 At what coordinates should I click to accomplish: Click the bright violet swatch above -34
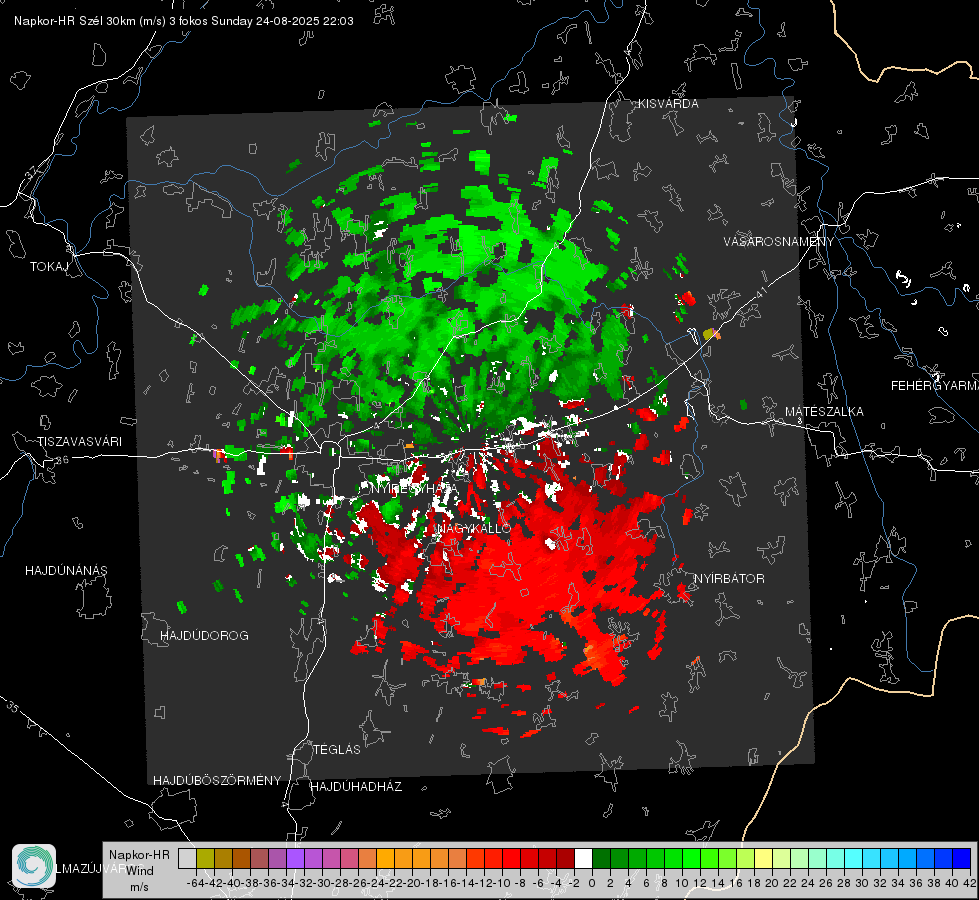click(x=295, y=858)
